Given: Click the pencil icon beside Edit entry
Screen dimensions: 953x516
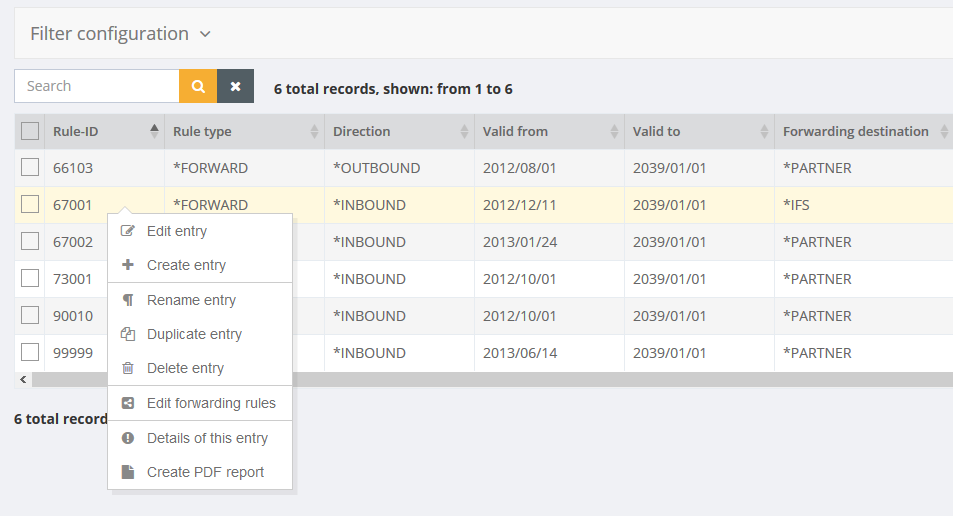Looking at the screenshot, I should coord(128,231).
